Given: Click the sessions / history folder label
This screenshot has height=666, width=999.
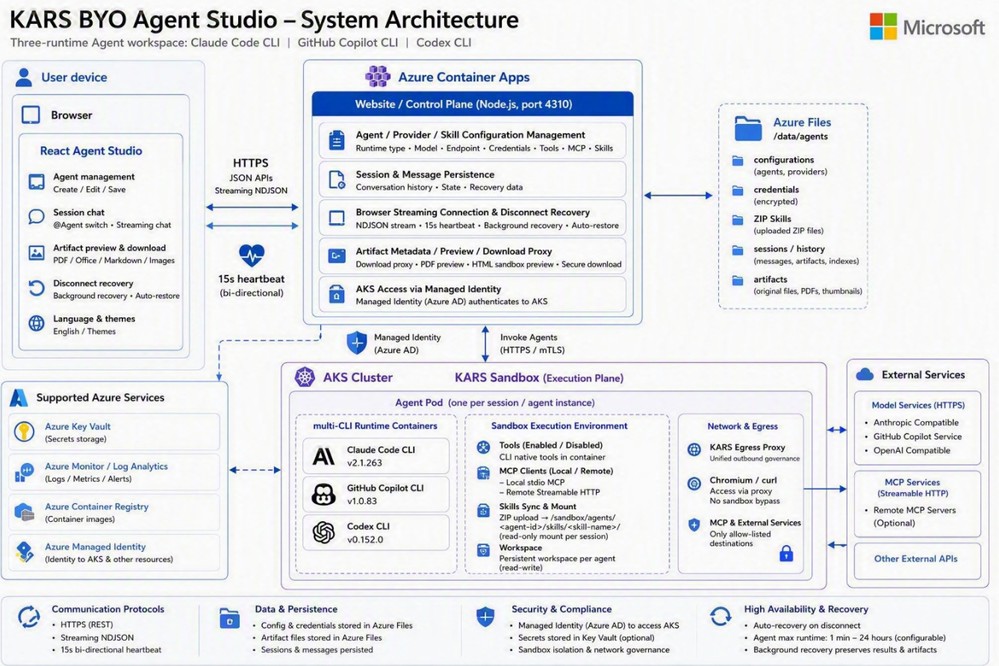Looking at the screenshot, I should coord(789,249).
